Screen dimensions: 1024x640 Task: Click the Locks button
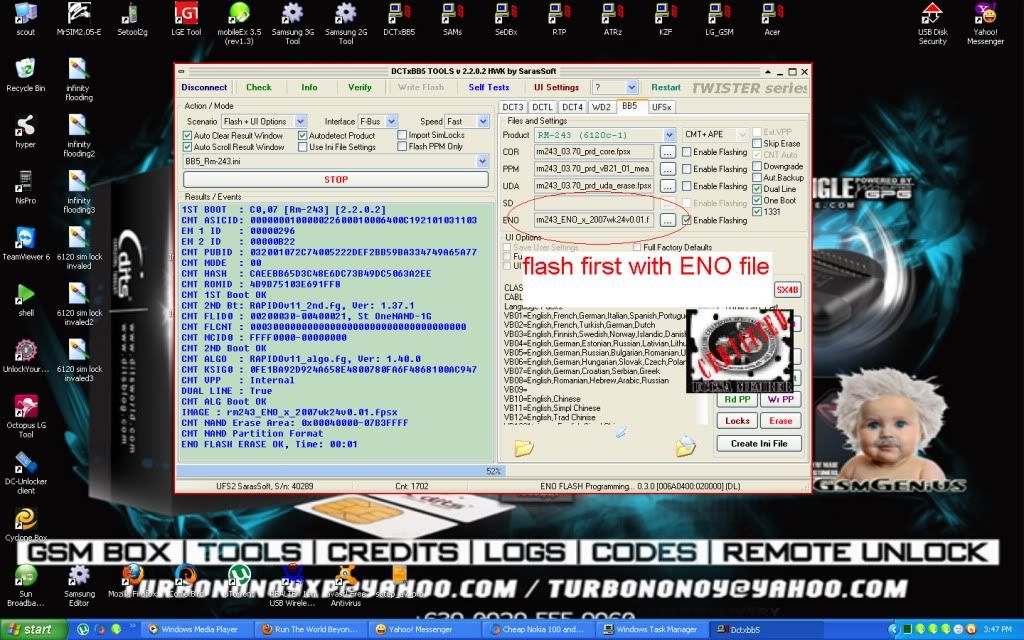(x=737, y=421)
